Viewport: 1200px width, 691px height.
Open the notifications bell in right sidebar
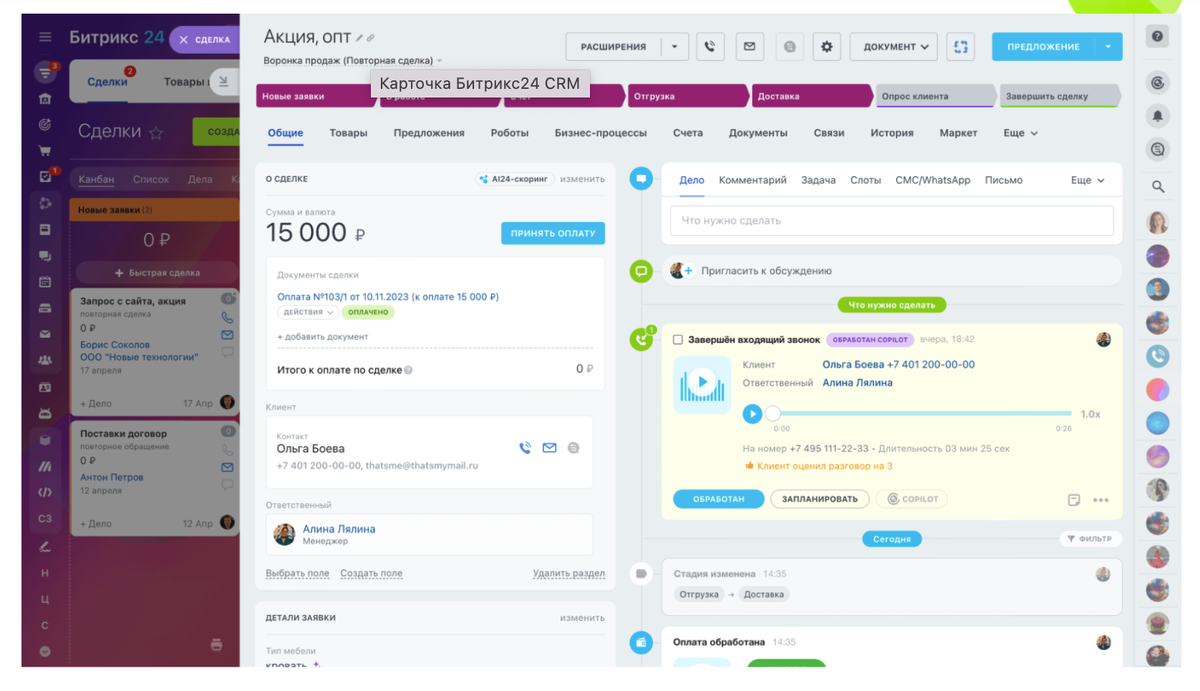(1158, 118)
